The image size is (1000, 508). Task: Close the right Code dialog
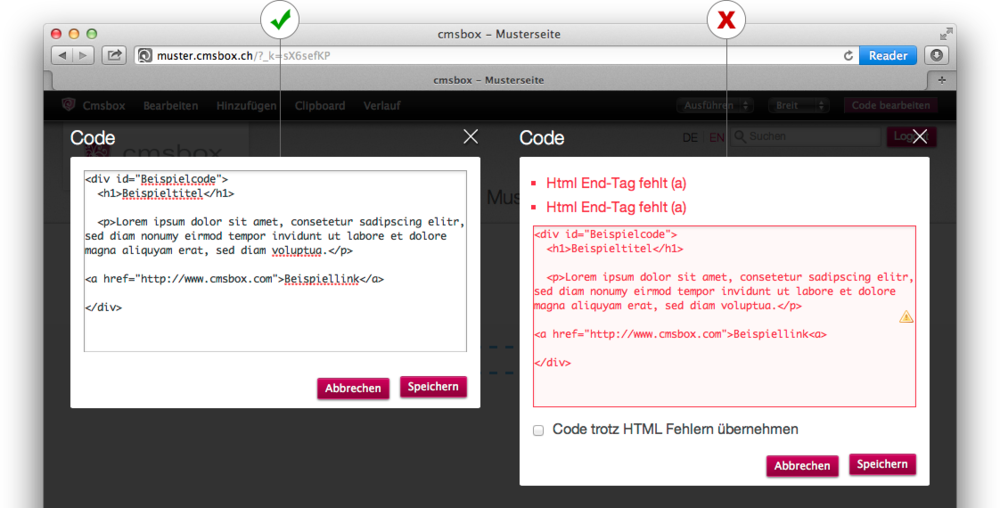pyautogui.click(x=920, y=136)
